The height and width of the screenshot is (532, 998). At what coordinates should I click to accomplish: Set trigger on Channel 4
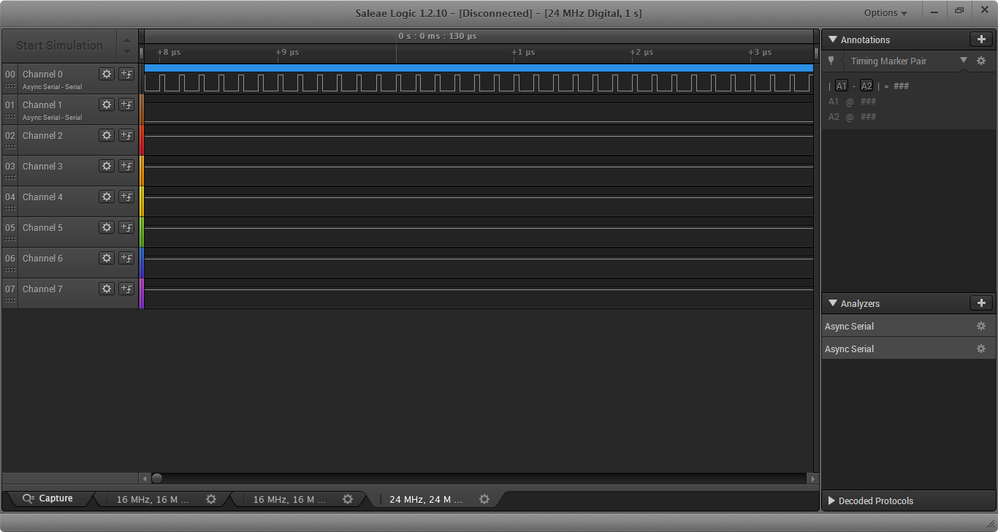126,197
